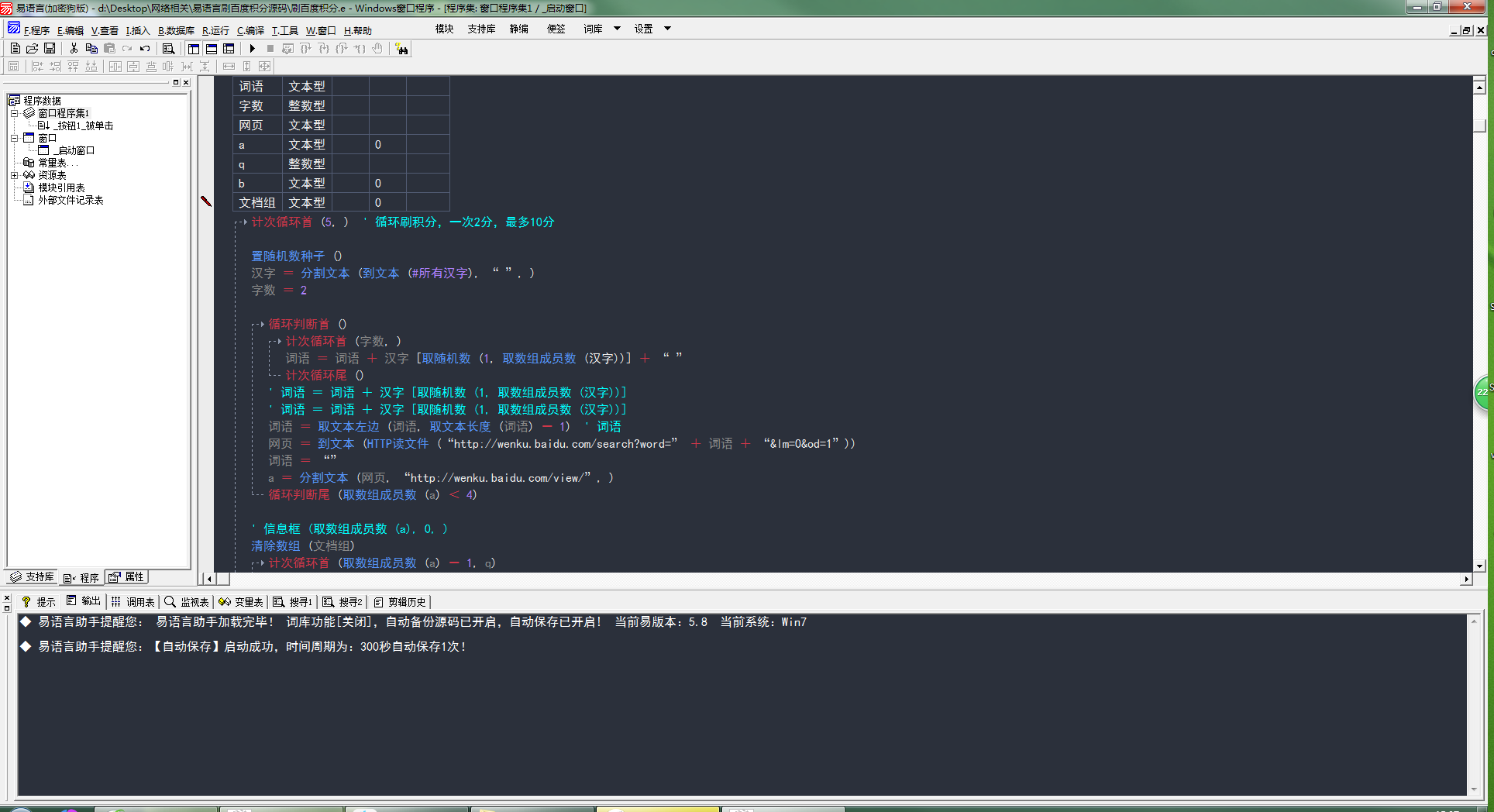
Task: Open the H.帮助 menu
Action: pos(357,30)
